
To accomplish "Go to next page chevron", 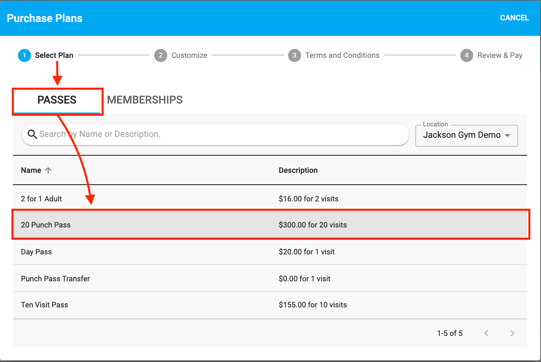I will pyautogui.click(x=512, y=333).
